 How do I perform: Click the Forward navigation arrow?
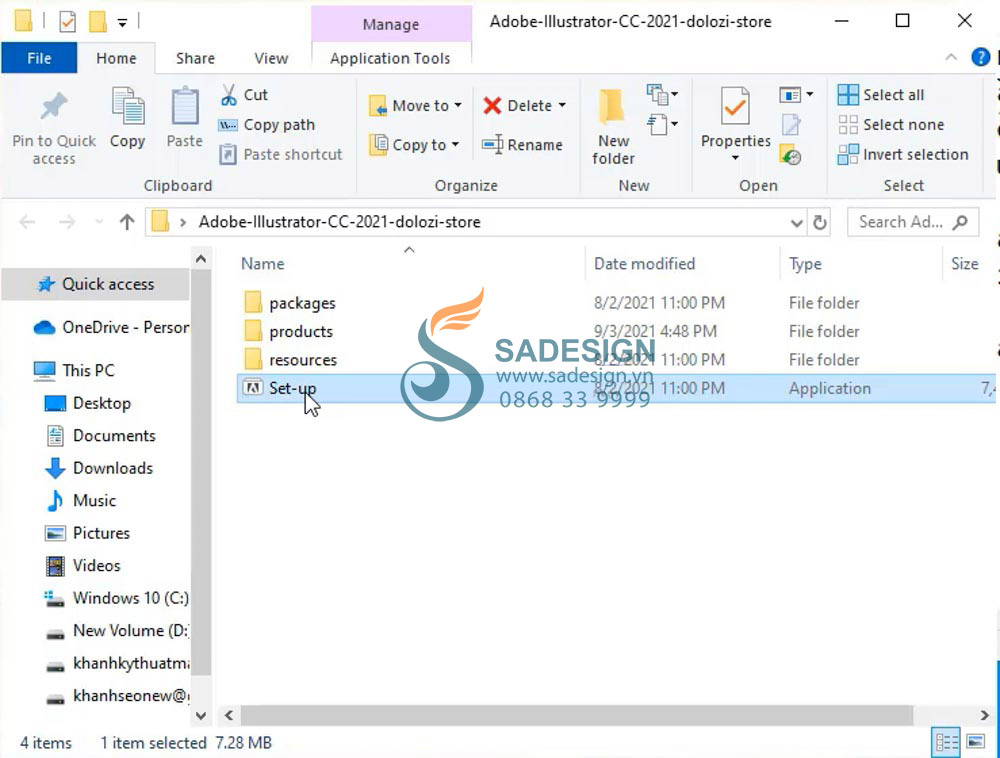click(x=66, y=222)
